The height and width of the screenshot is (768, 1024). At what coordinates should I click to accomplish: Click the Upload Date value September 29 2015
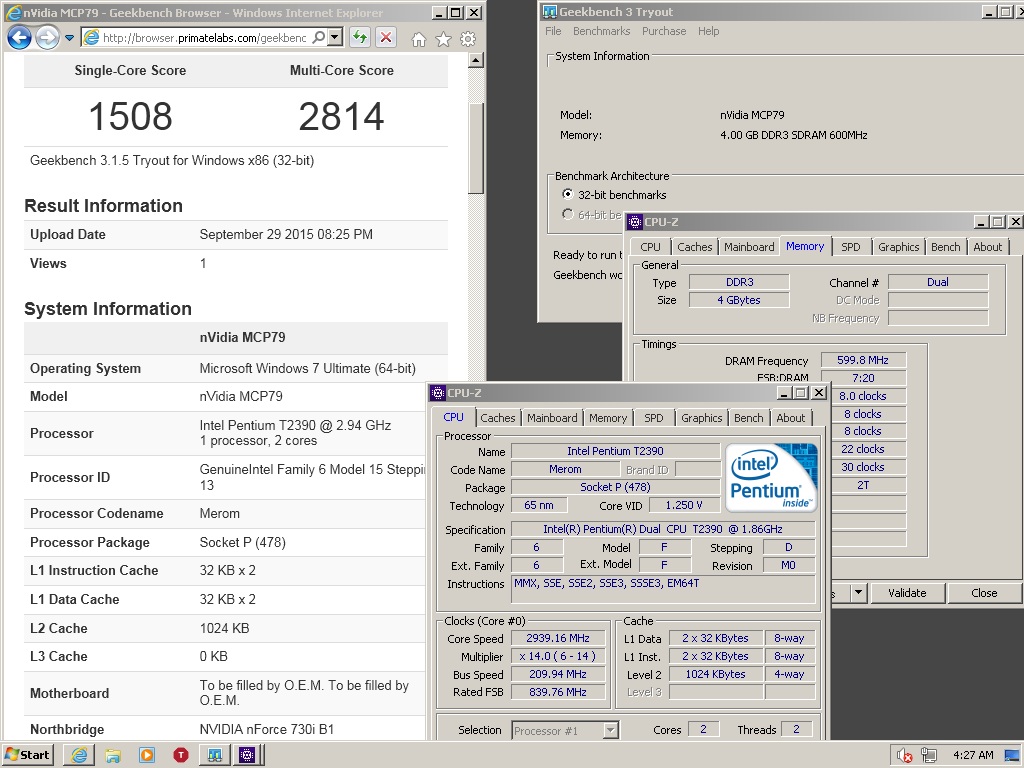[x=286, y=234]
